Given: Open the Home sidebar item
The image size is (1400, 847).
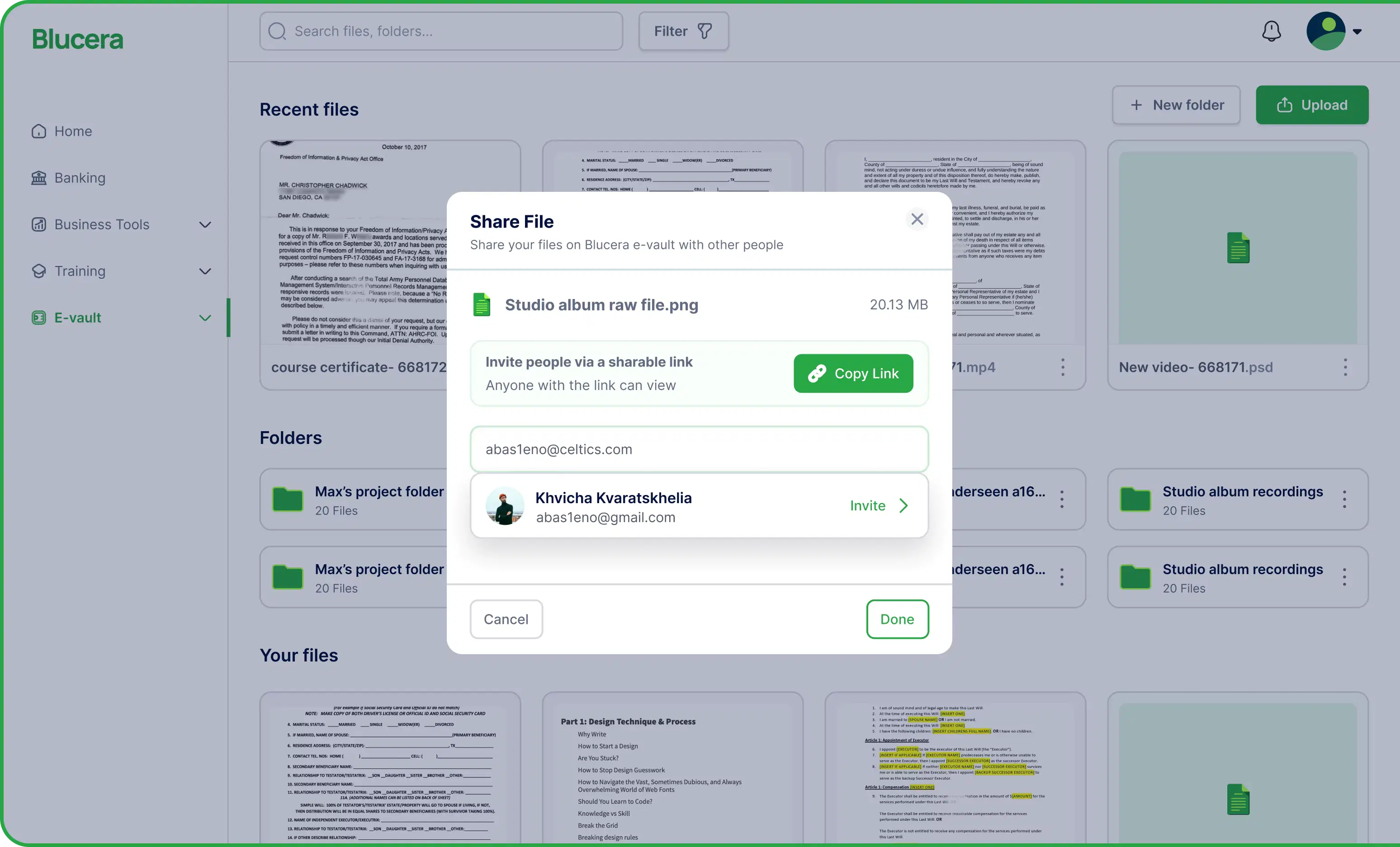Looking at the screenshot, I should point(73,131).
